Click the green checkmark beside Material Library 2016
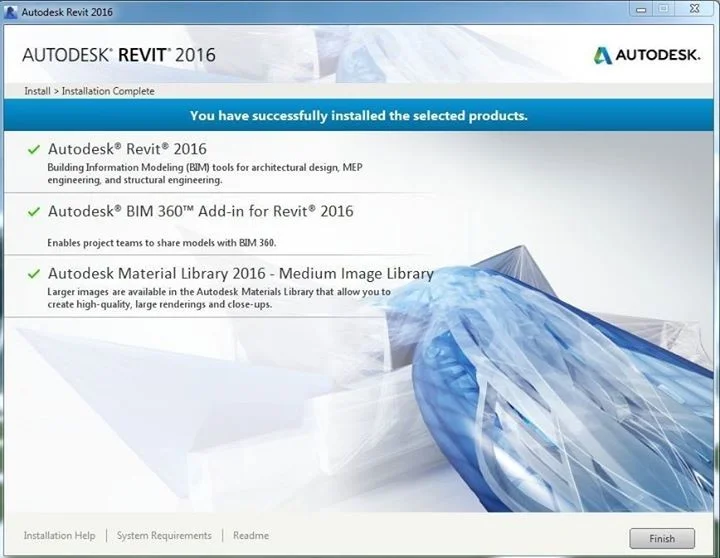720x558 pixels. [x=34, y=274]
